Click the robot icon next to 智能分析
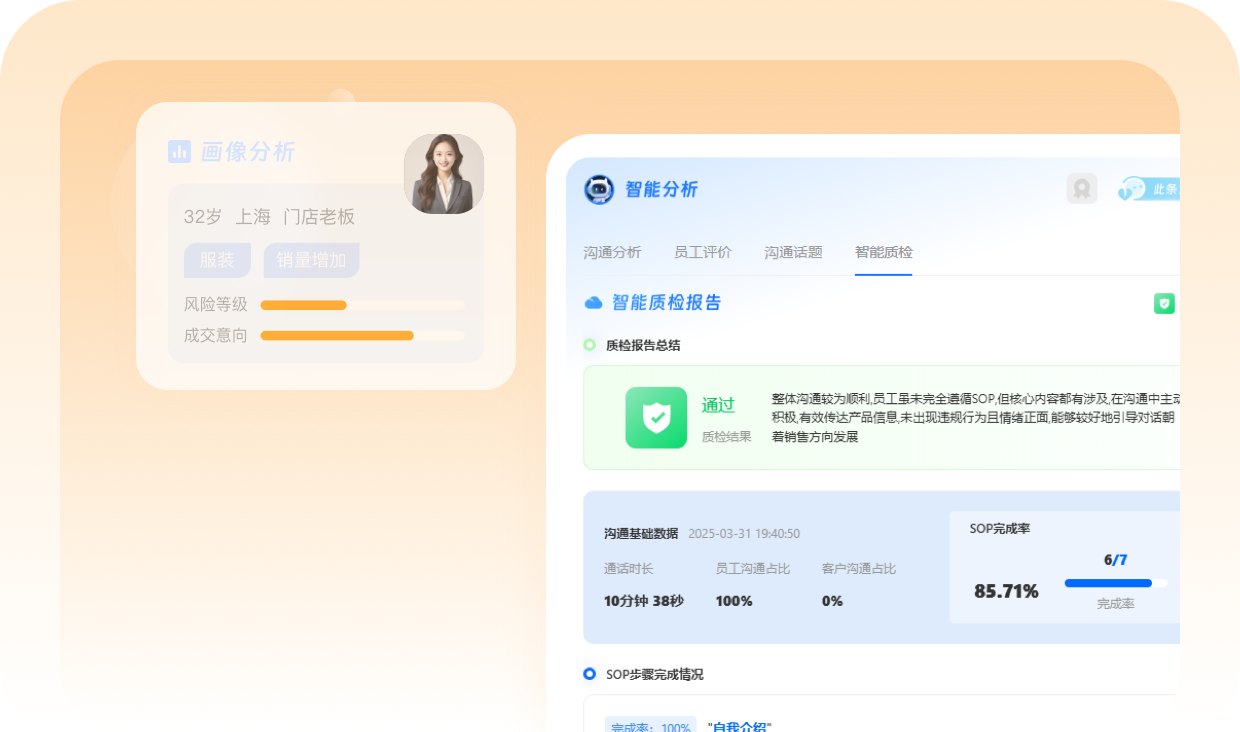This screenshot has width=1240, height=732. point(598,189)
